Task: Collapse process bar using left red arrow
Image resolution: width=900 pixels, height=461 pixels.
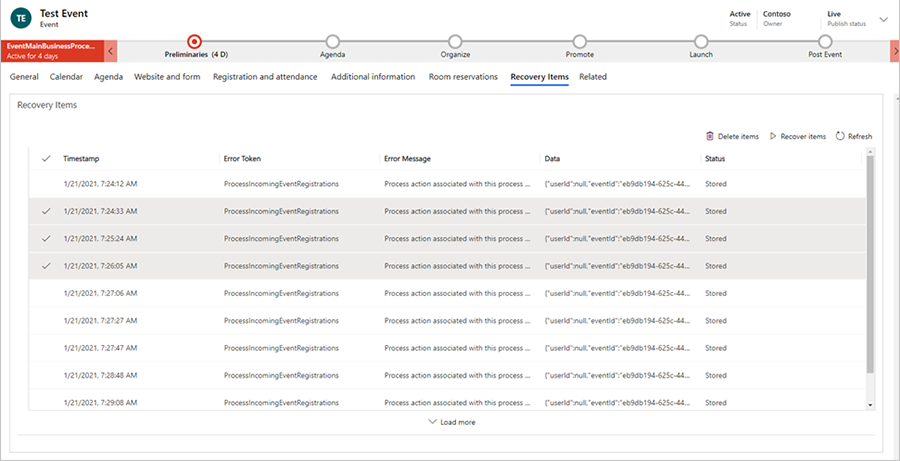Action: tap(111, 49)
